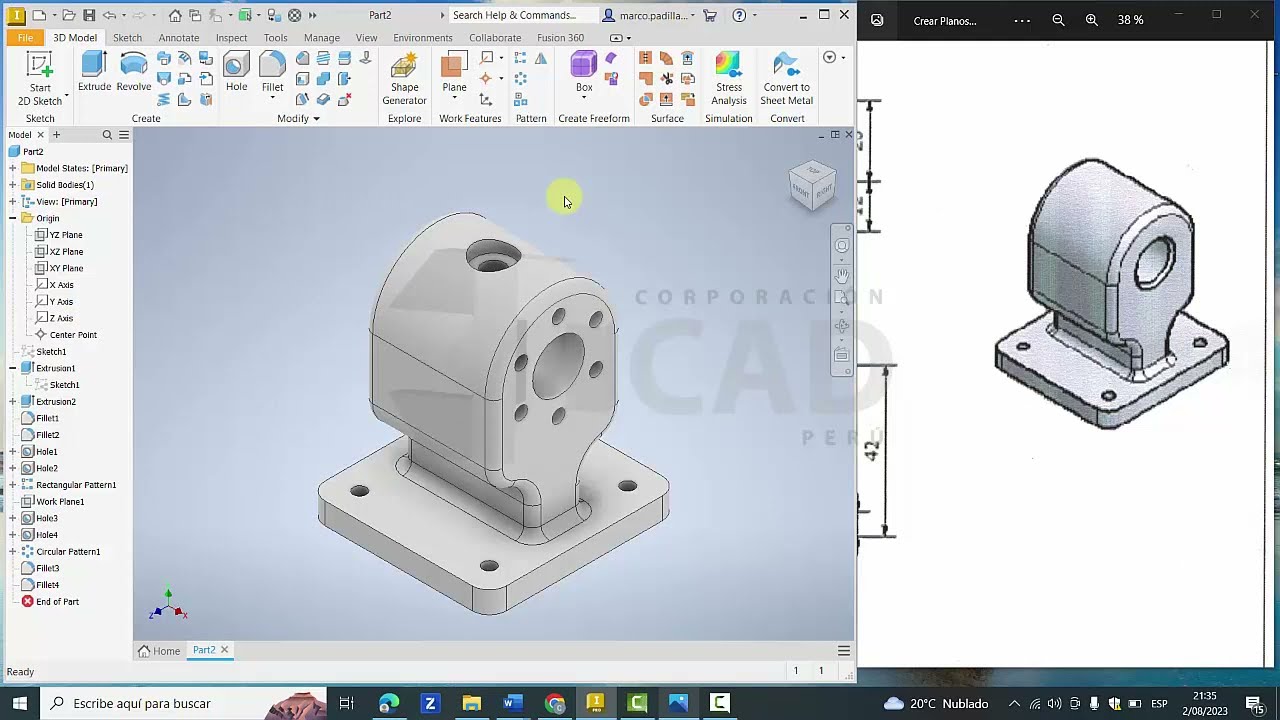This screenshot has height=720, width=1280.
Task: Collapse the Extrusion1 node
Action: (x=13, y=368)
